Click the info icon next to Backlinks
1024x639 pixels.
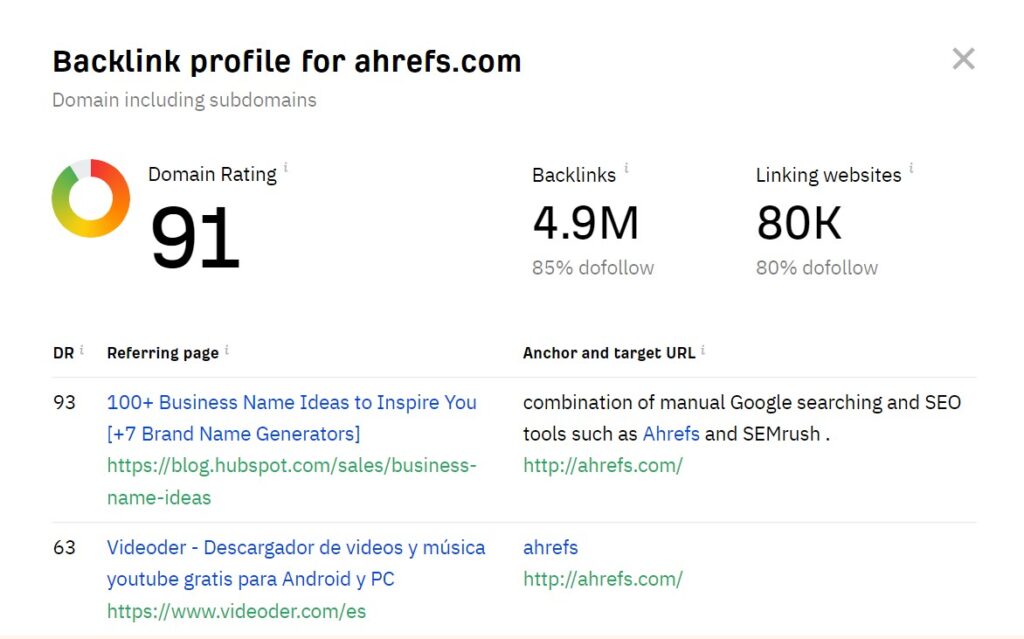tap(626, 169)
